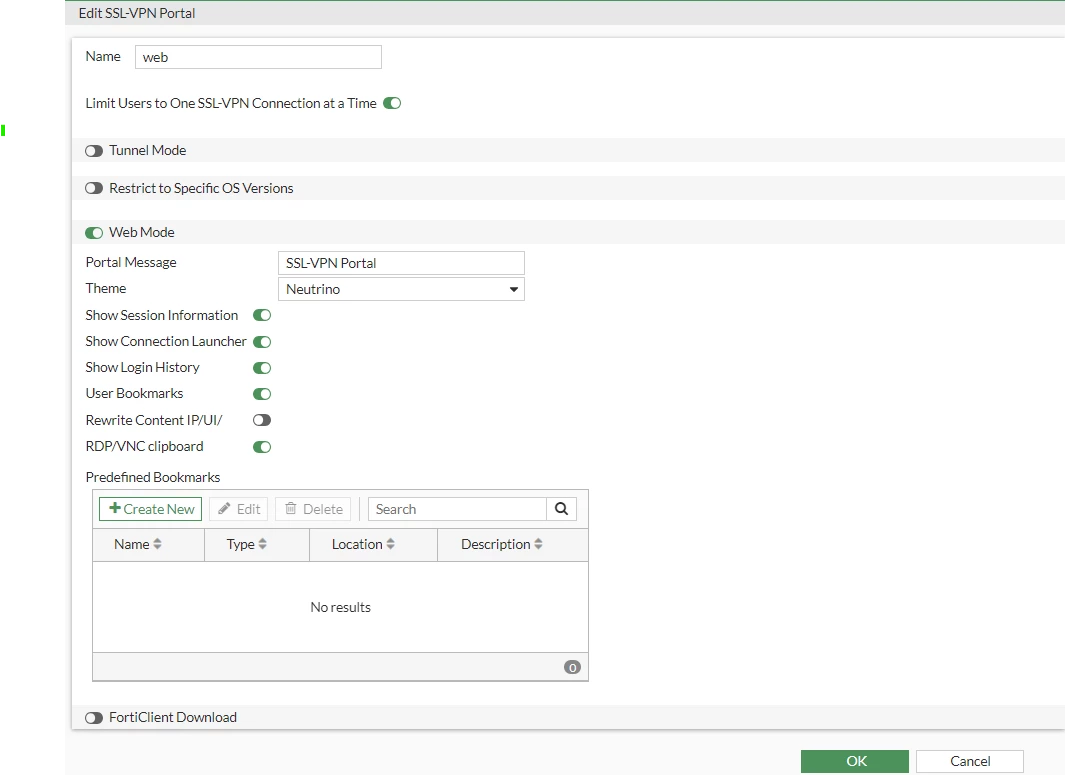The width and height of the screenshot is (1065, 775).
Task: Open the Theme dropdown showing Neutrino
Action: coord(401,289)
